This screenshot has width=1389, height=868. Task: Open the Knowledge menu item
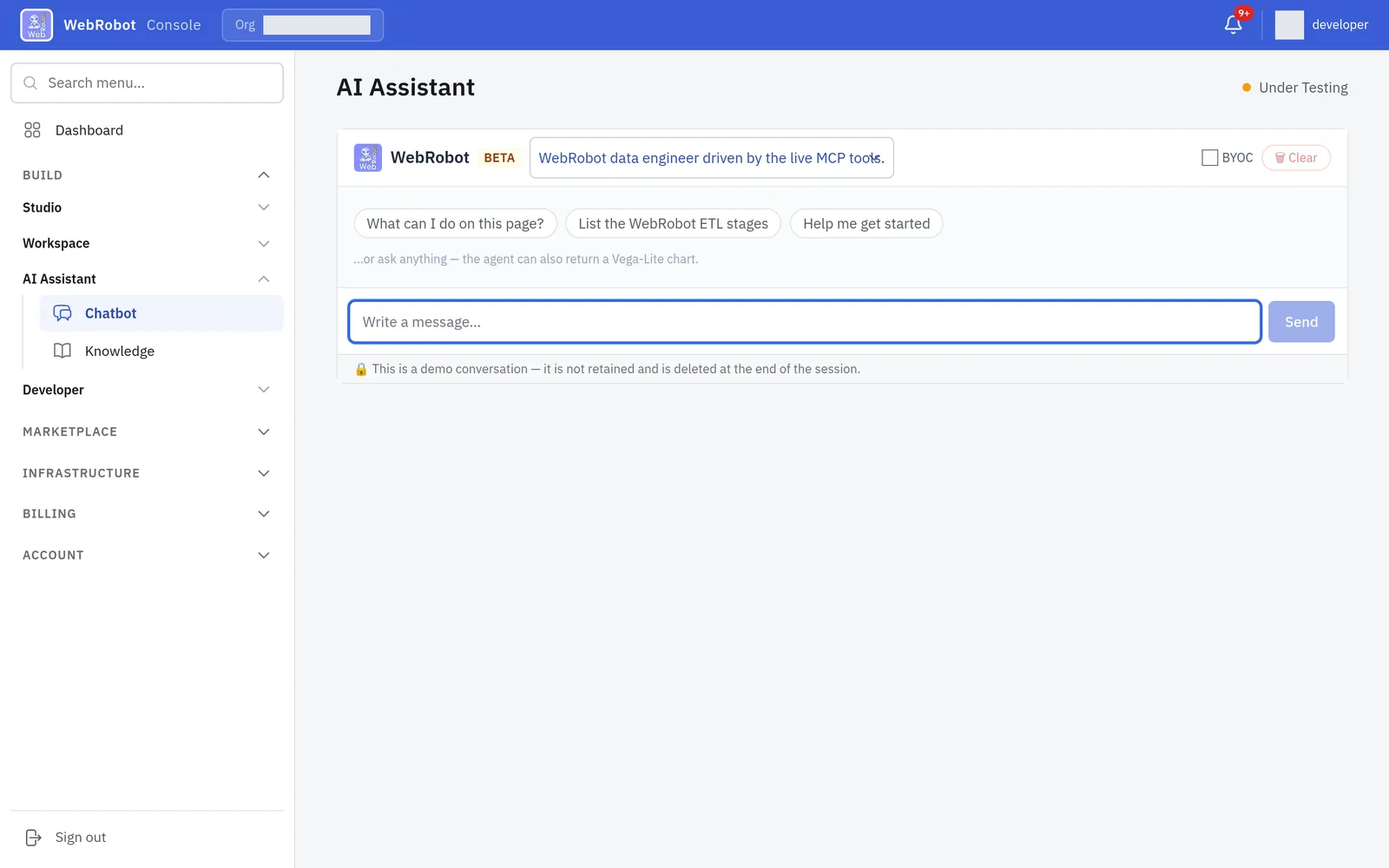coord(161,351)
